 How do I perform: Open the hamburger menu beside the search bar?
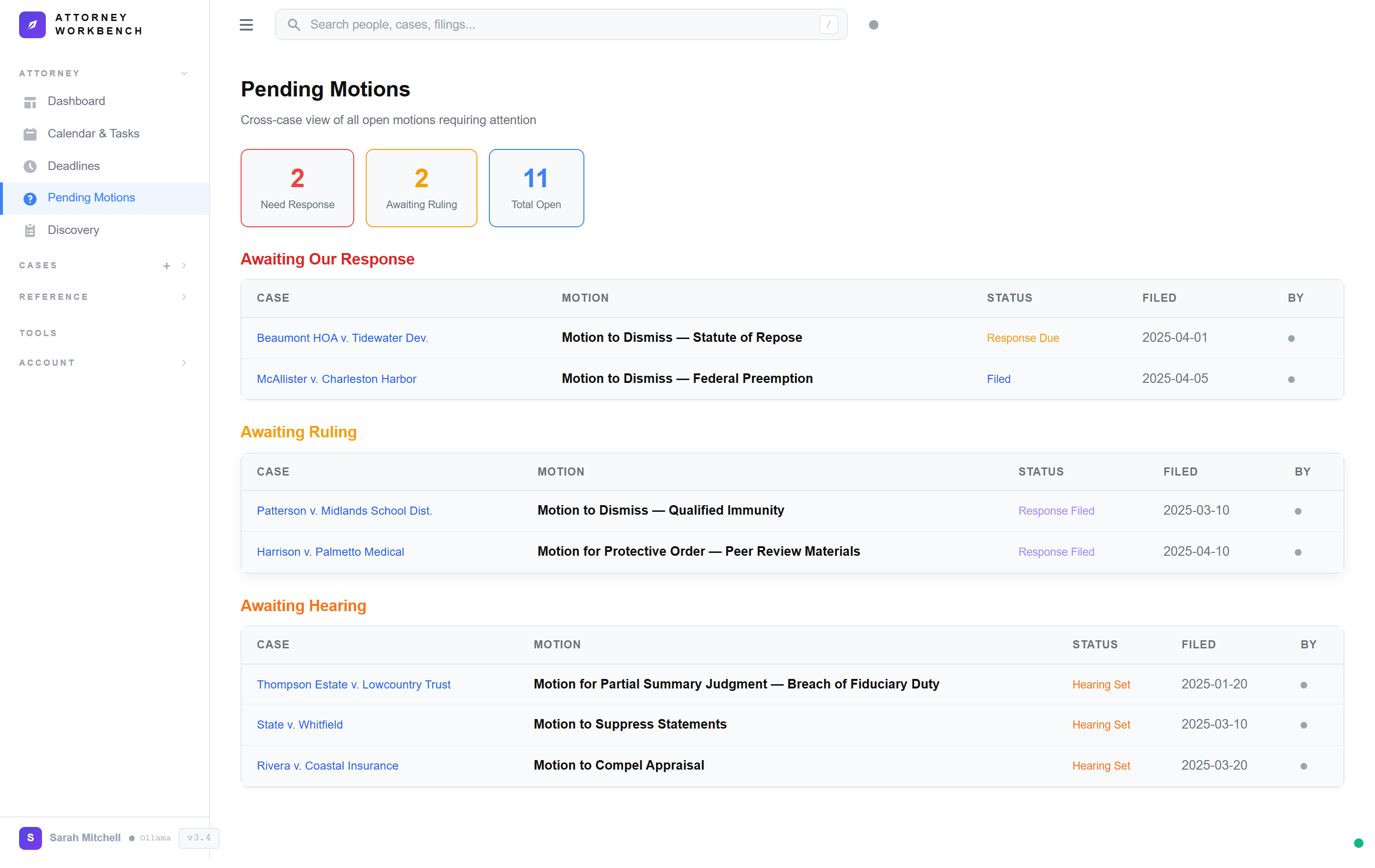(x=246, y=24)
